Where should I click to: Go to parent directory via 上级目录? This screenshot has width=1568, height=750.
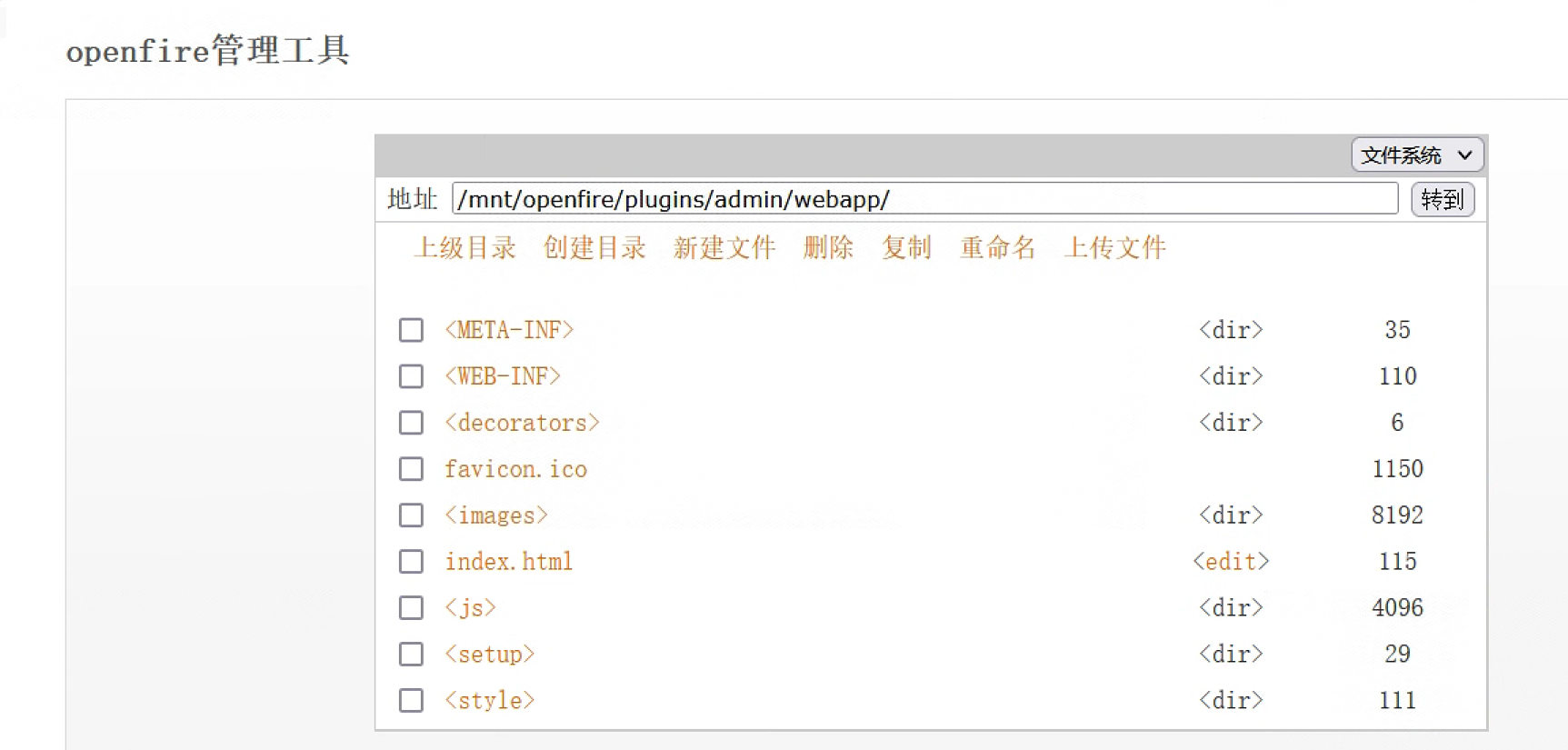[x=464, y=248]
